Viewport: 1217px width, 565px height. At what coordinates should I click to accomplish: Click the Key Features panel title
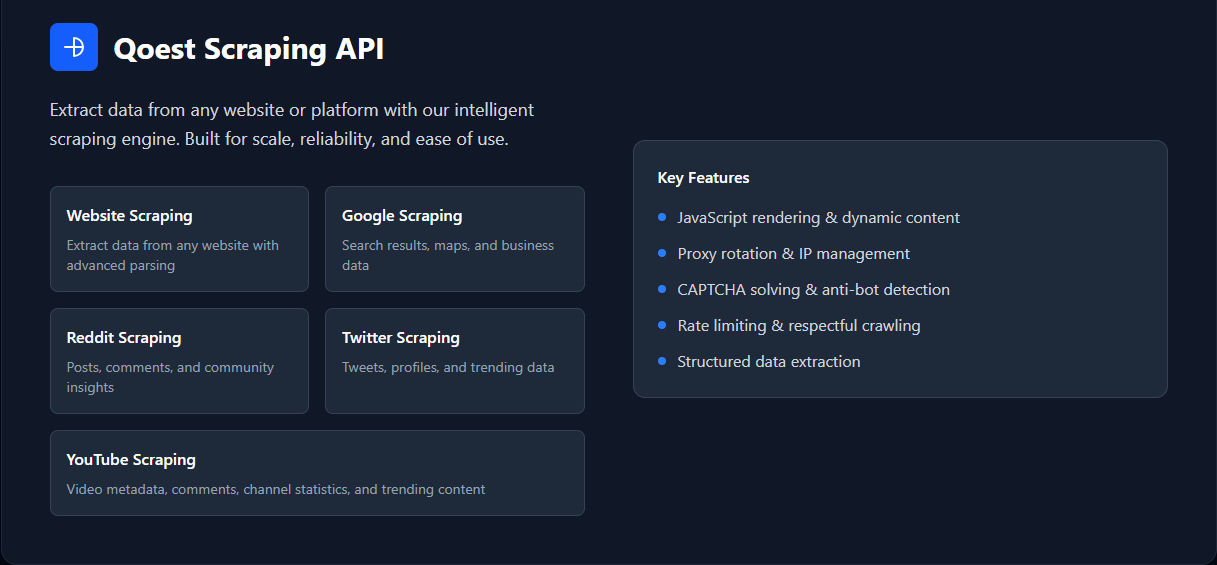pyautogui.click(x=703, y=178)
